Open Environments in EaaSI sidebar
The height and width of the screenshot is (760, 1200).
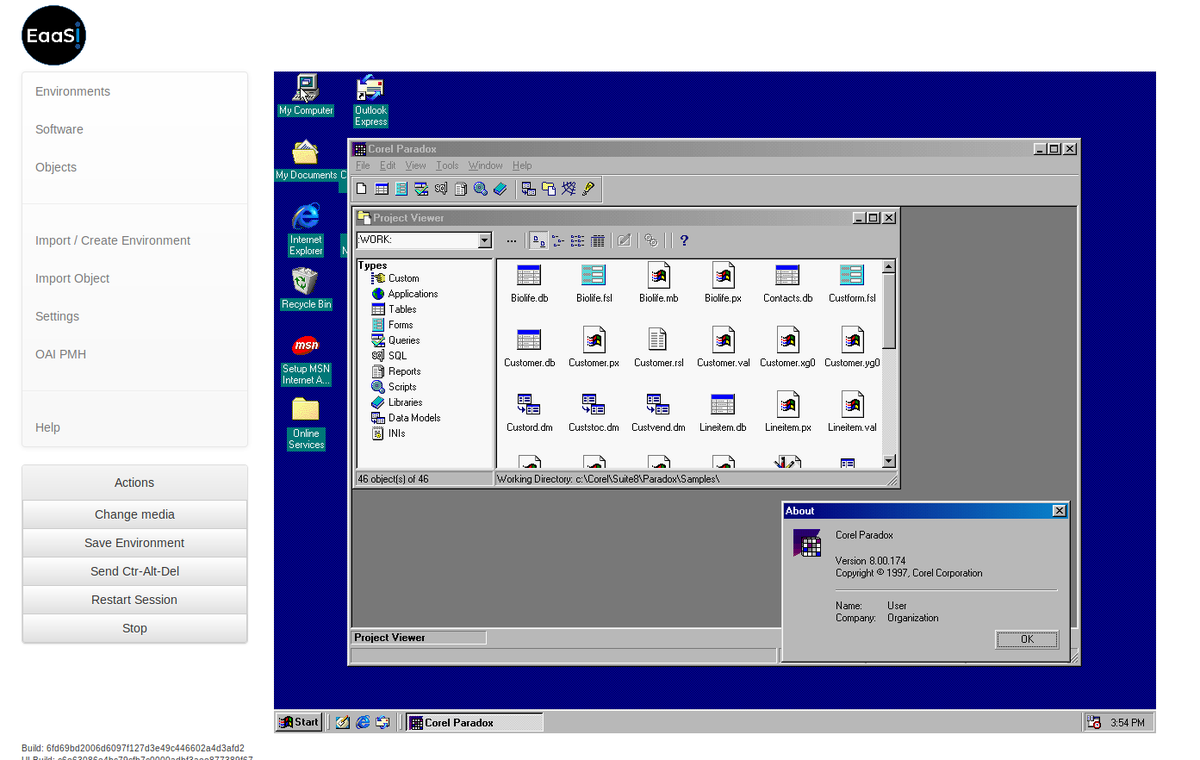pos(73,91)
